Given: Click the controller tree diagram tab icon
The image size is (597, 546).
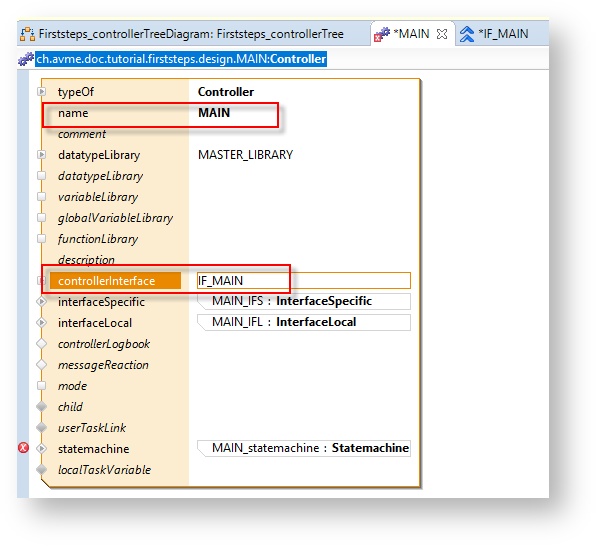Looking at the screenshot, I should [x=27, y=34].
